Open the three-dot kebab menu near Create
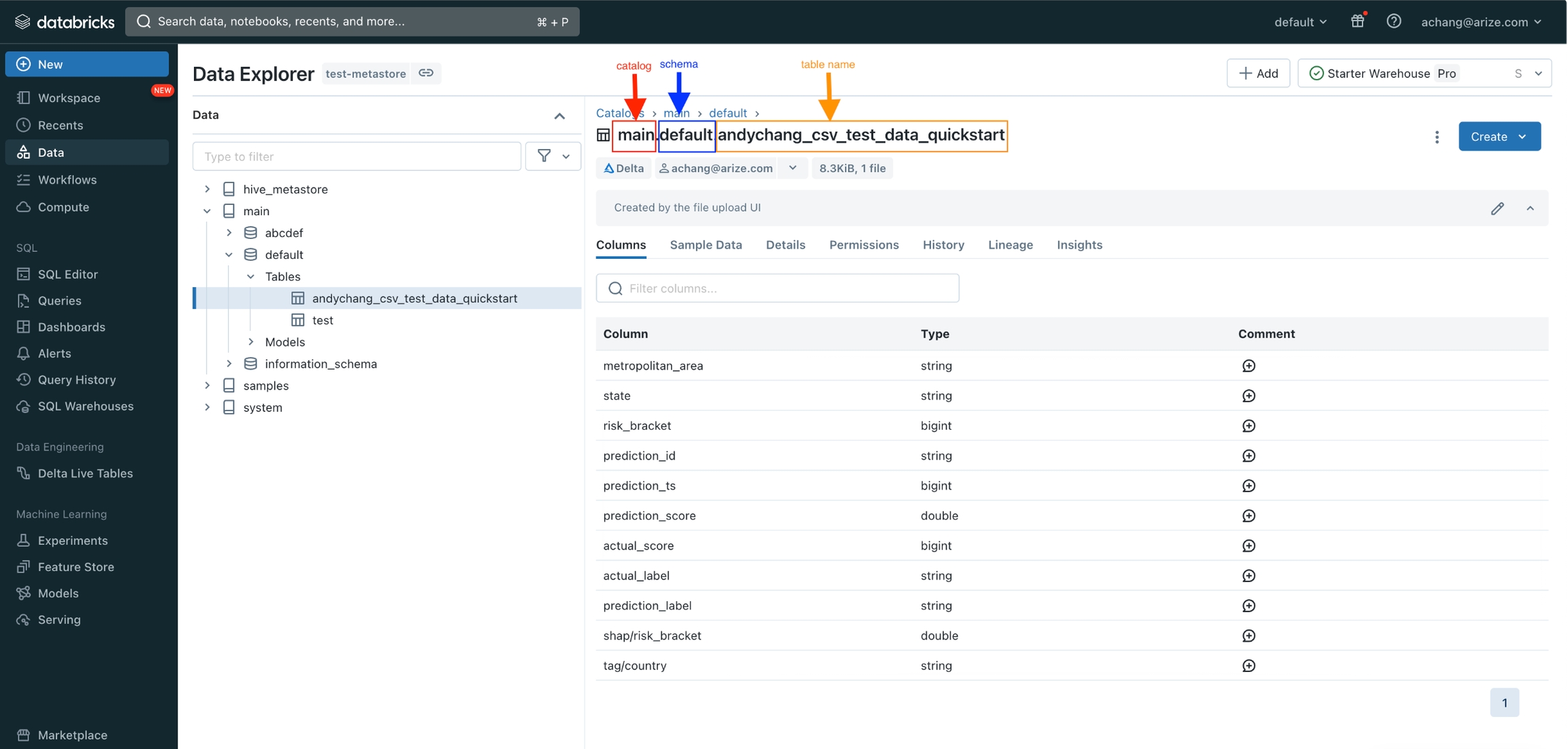 [x=1437, y=137]
